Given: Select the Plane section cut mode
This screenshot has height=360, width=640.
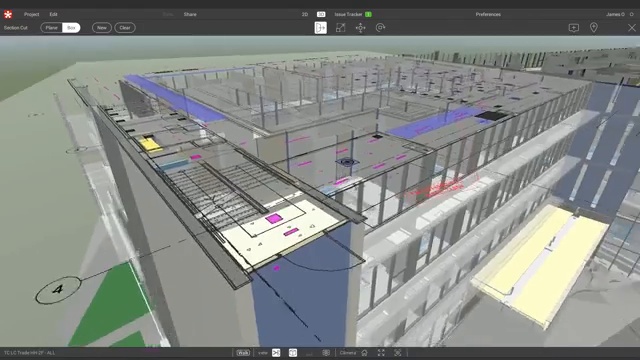Looking at the screenshot, I should pyautogui.click(x=51, y=28).
